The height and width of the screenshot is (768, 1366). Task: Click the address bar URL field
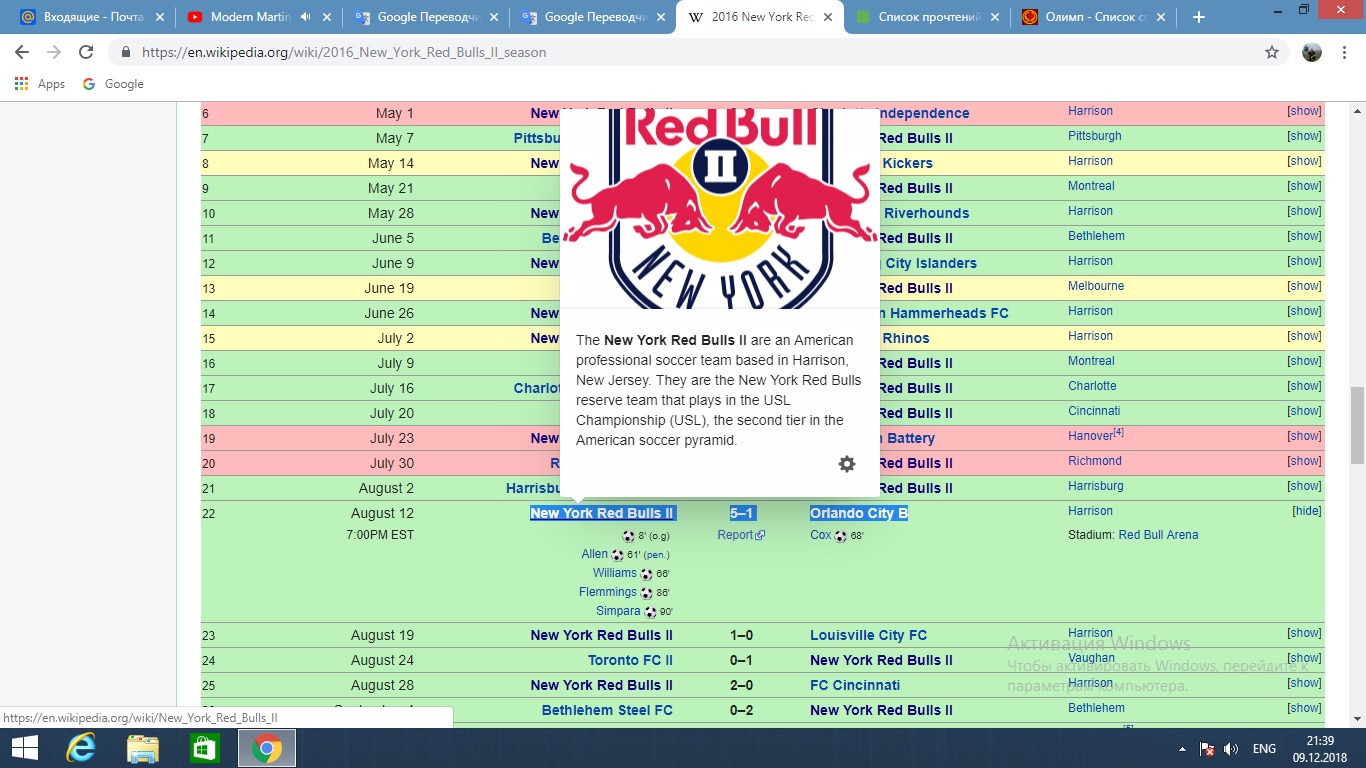click(x=690, y=52)
